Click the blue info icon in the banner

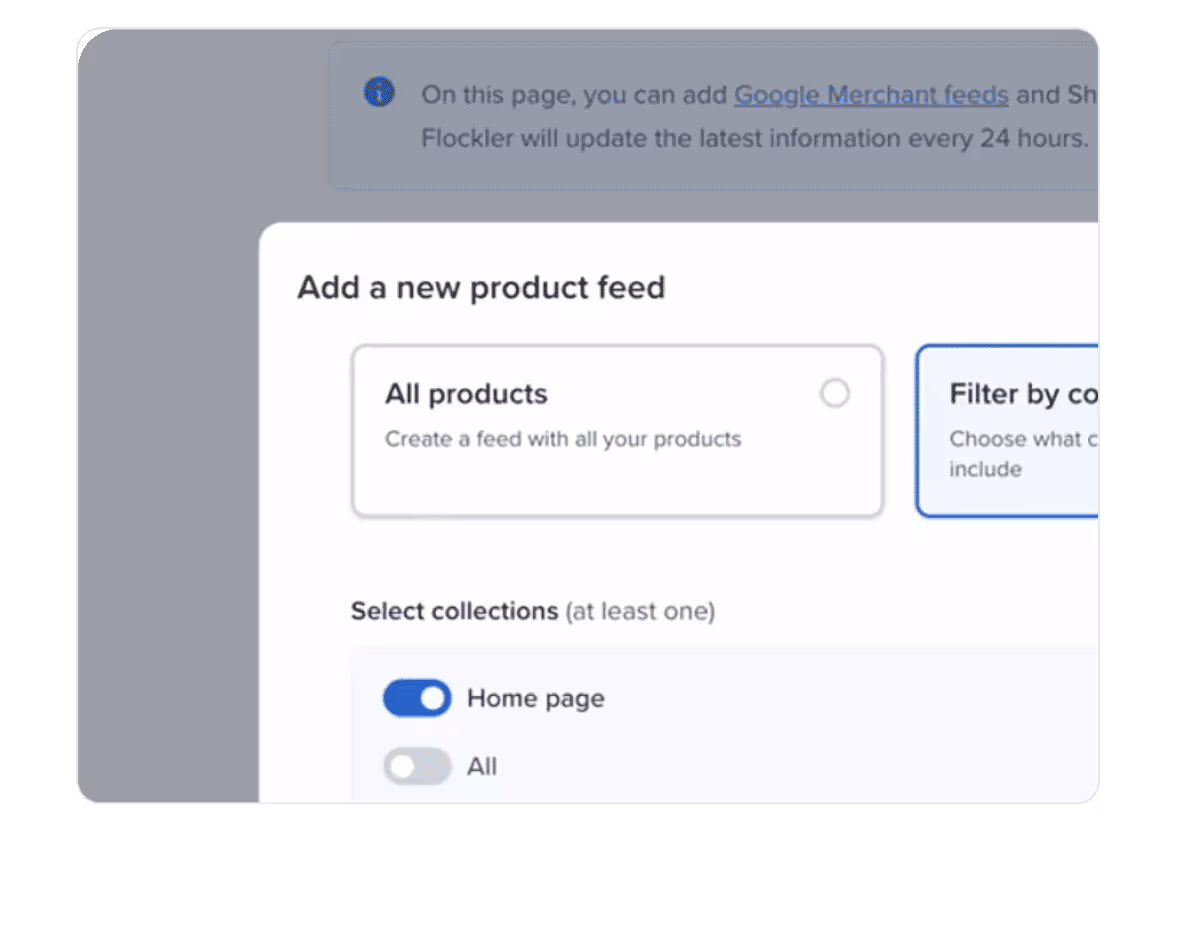coord(379,92)
